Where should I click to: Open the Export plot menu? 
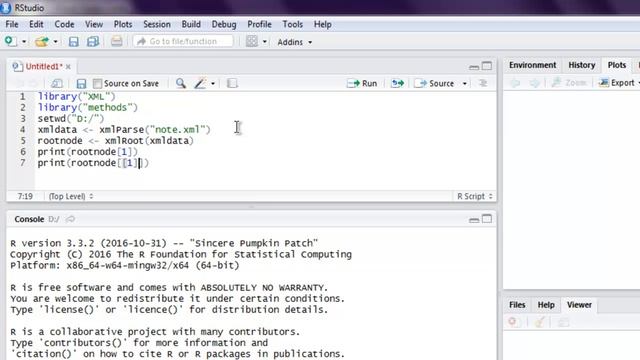[618, 83]
